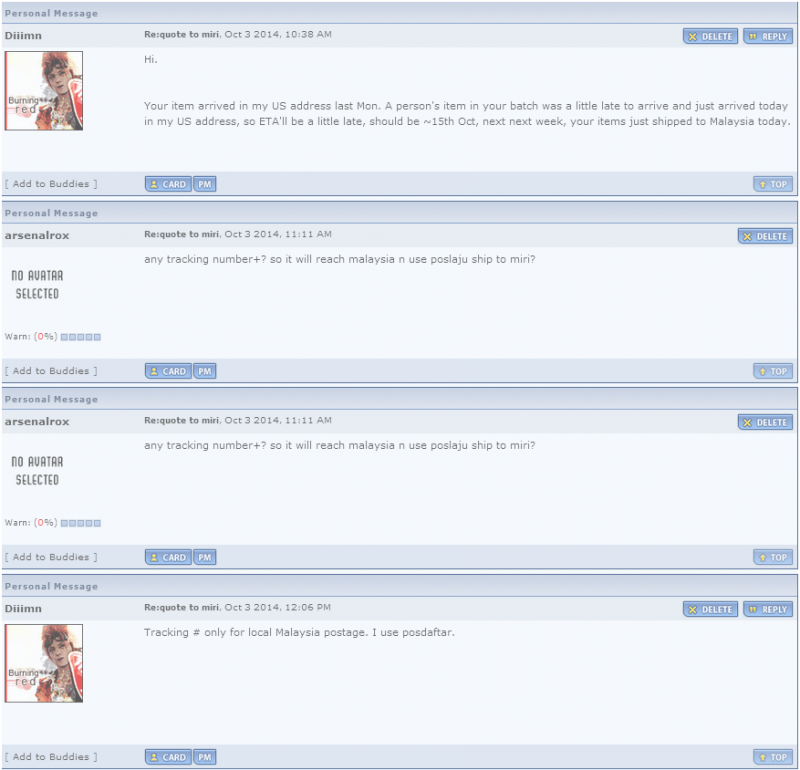The image size is (800, 770).
Task: Delete Diiimn's 10:38 AM message
Action: click(710, 36)
